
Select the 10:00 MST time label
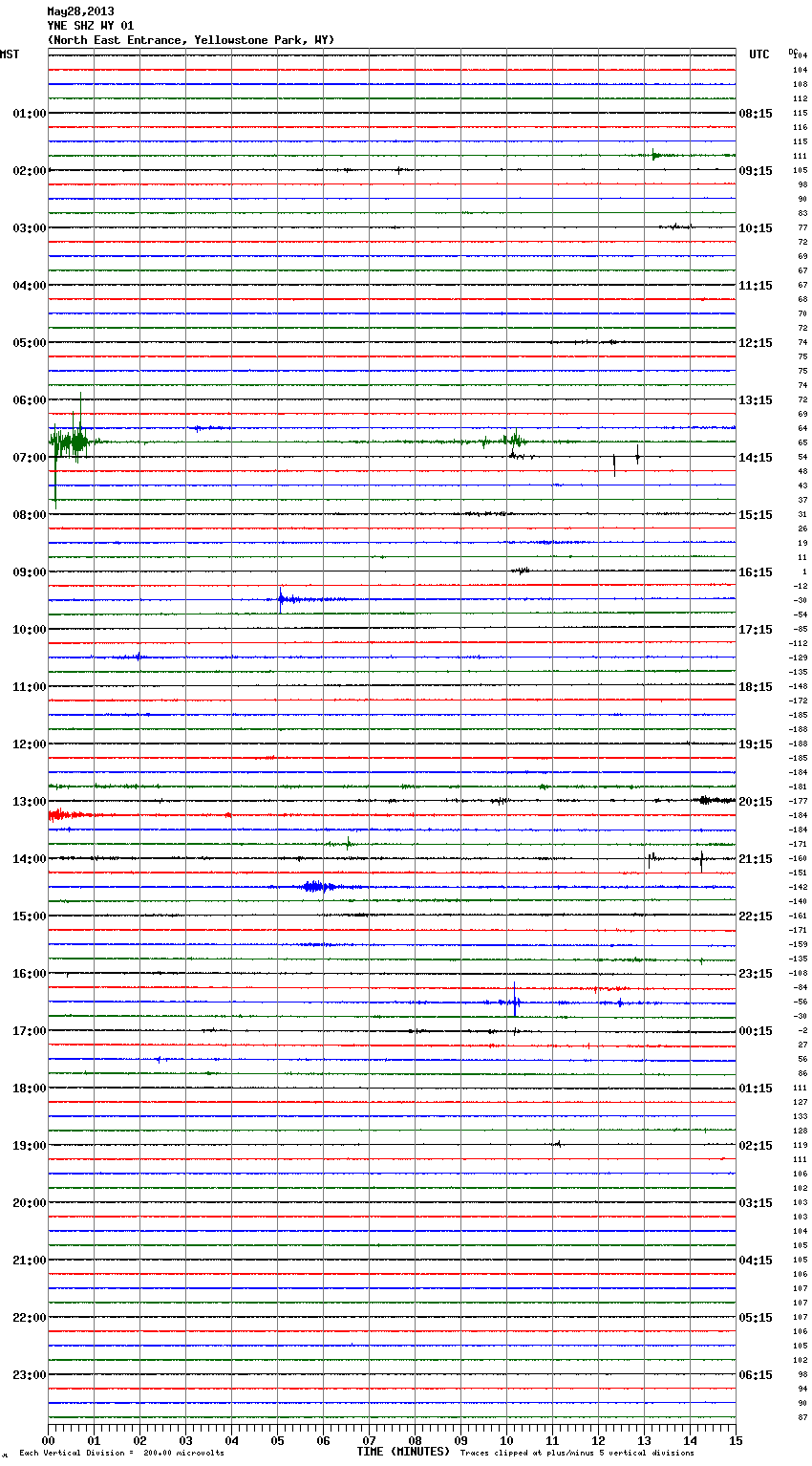pos(29,630)
